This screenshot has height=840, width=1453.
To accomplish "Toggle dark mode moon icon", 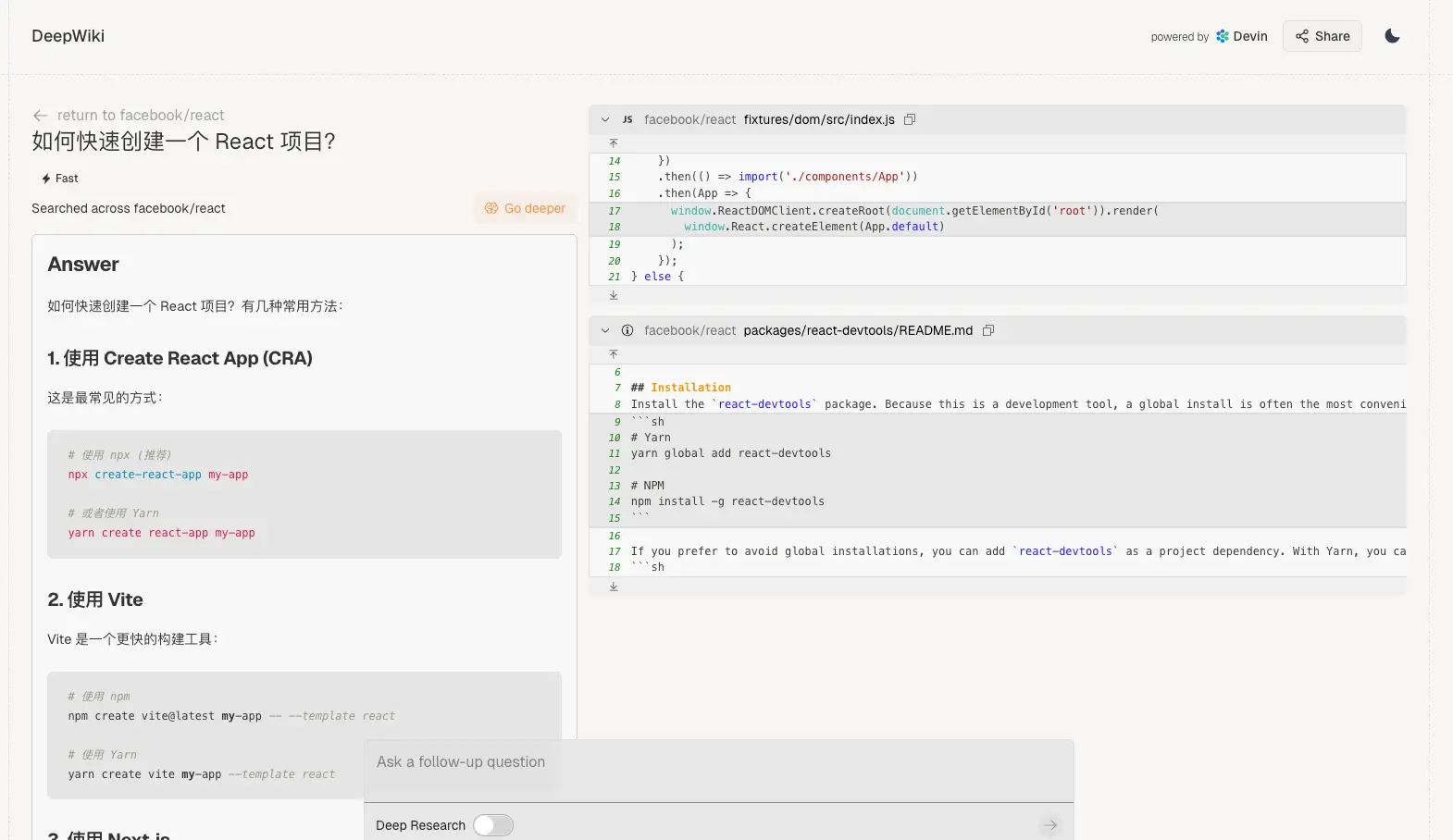I will tap(1392, 36).
